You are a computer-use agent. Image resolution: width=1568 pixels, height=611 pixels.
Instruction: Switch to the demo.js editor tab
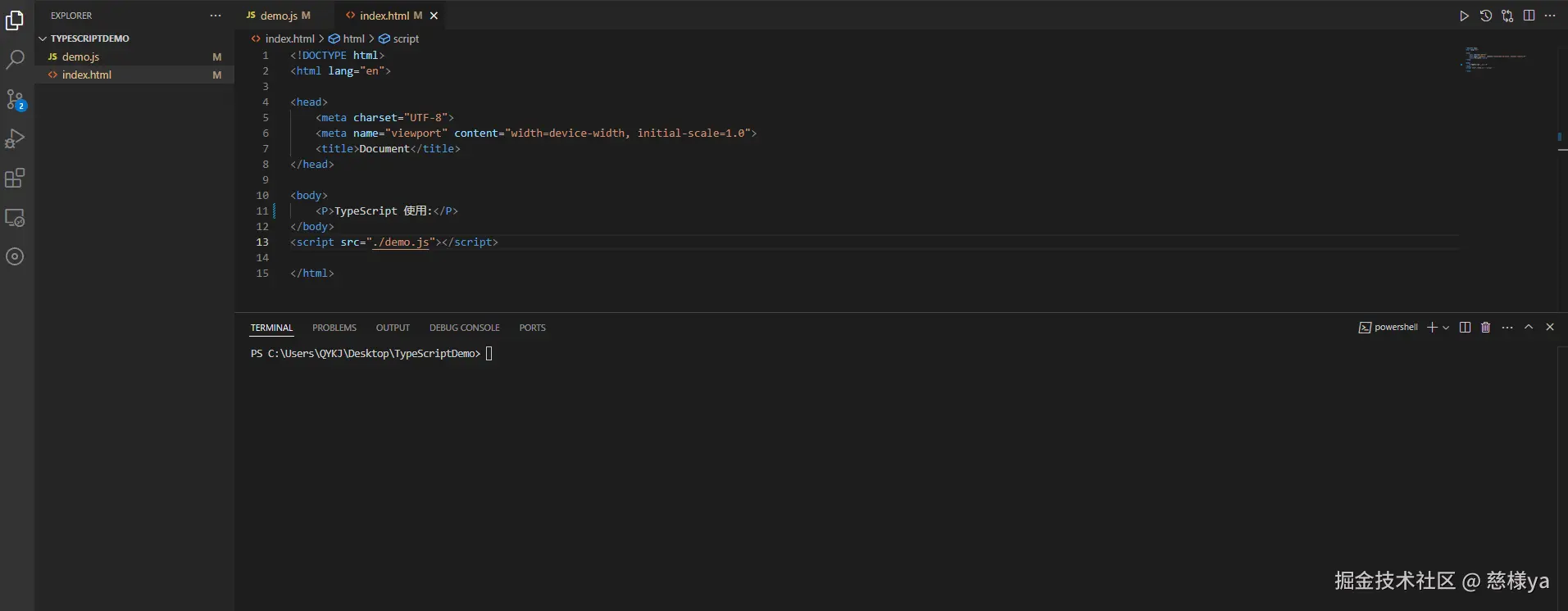(279, 16)
